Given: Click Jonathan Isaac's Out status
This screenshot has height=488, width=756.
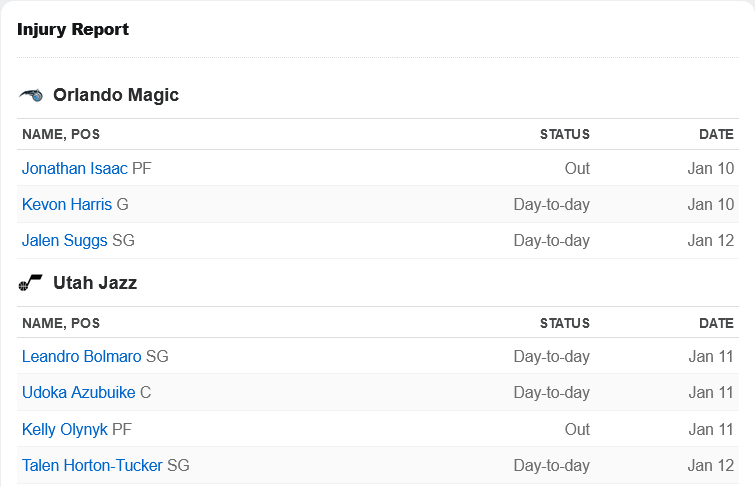Looking at the screenshot, I should (577, 168).
